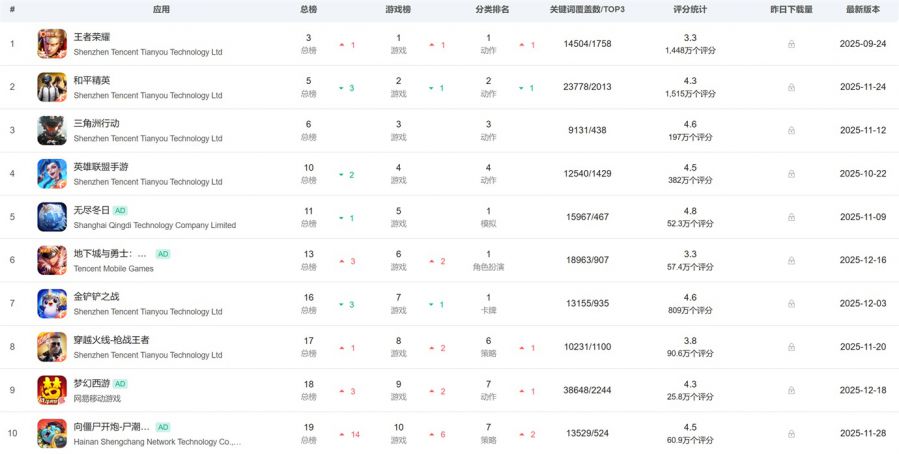
Task: Click the 最新版本 column header
Action: [x=862, y=9]
